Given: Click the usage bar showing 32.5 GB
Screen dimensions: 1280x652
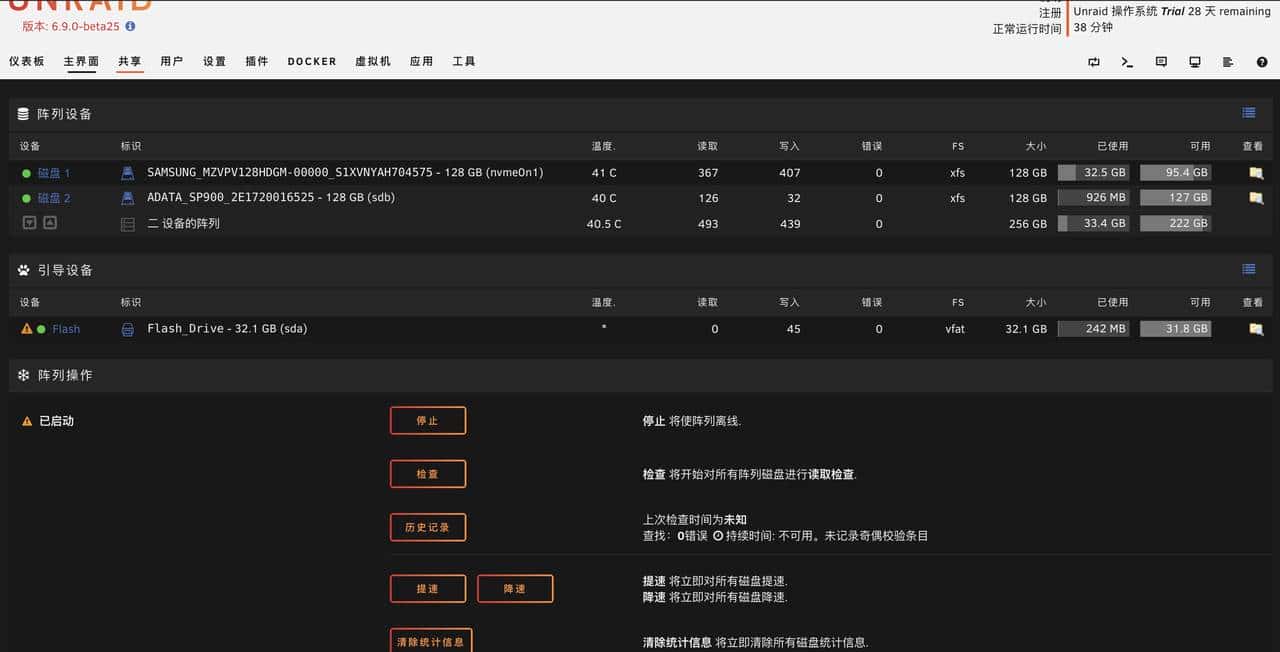Looking at the screenshot, I should point(1093,171).
